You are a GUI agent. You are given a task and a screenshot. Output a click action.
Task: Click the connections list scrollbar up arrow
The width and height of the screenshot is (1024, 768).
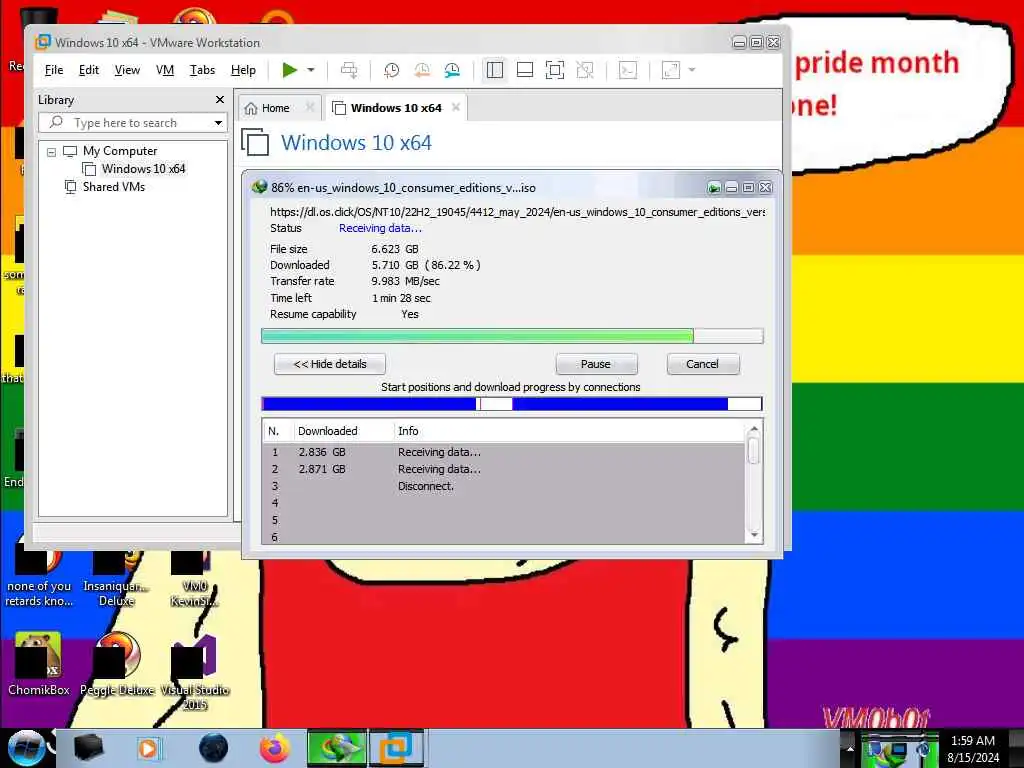point(754,429)
